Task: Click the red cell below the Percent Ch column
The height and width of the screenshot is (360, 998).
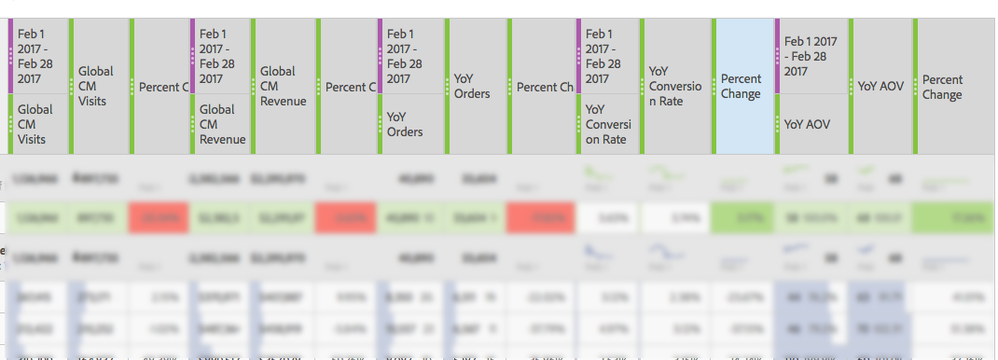Action: click(x=541, y=218)
